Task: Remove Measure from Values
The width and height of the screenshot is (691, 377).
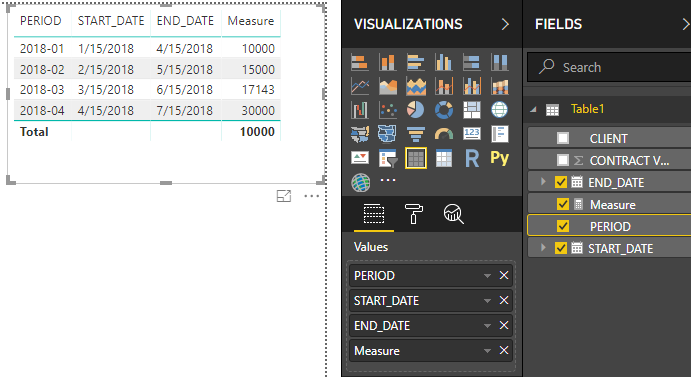Action: pyautogui.click(x=504, y=351)
